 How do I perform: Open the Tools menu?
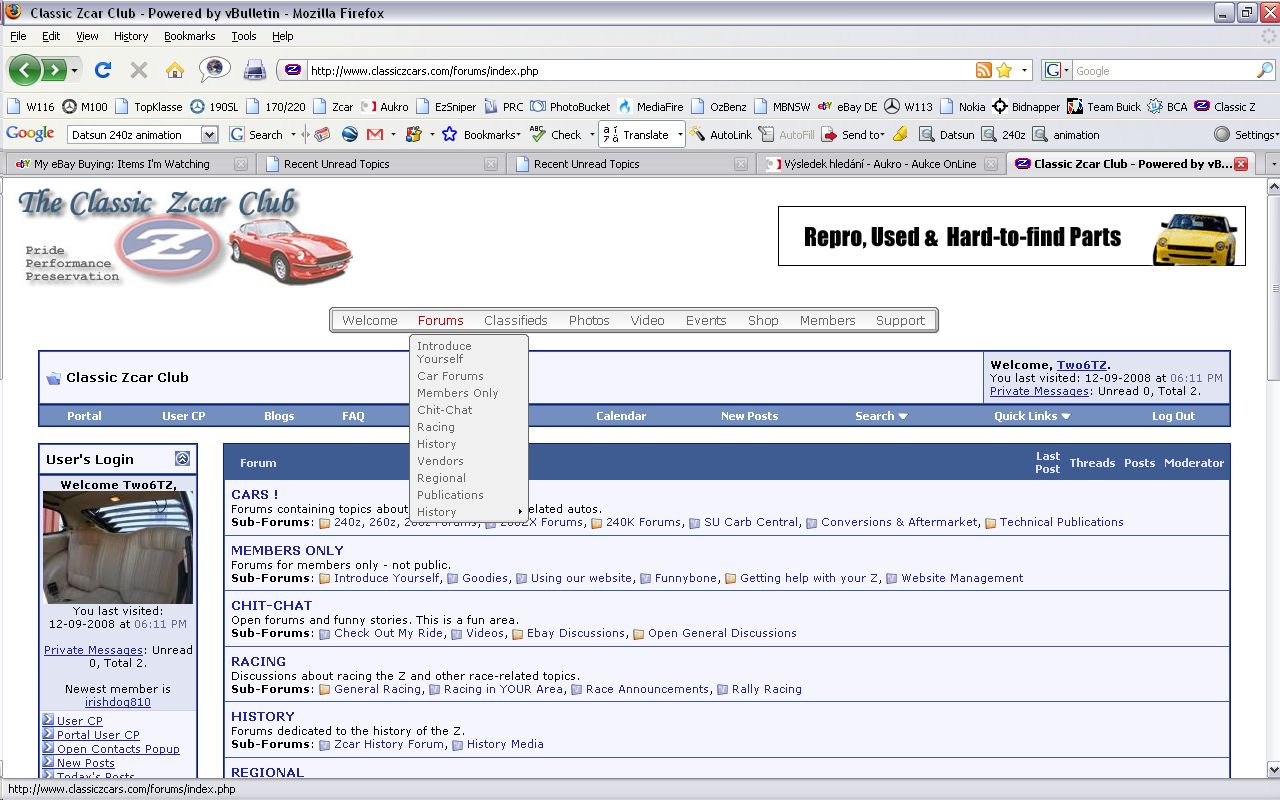point(244,36)
